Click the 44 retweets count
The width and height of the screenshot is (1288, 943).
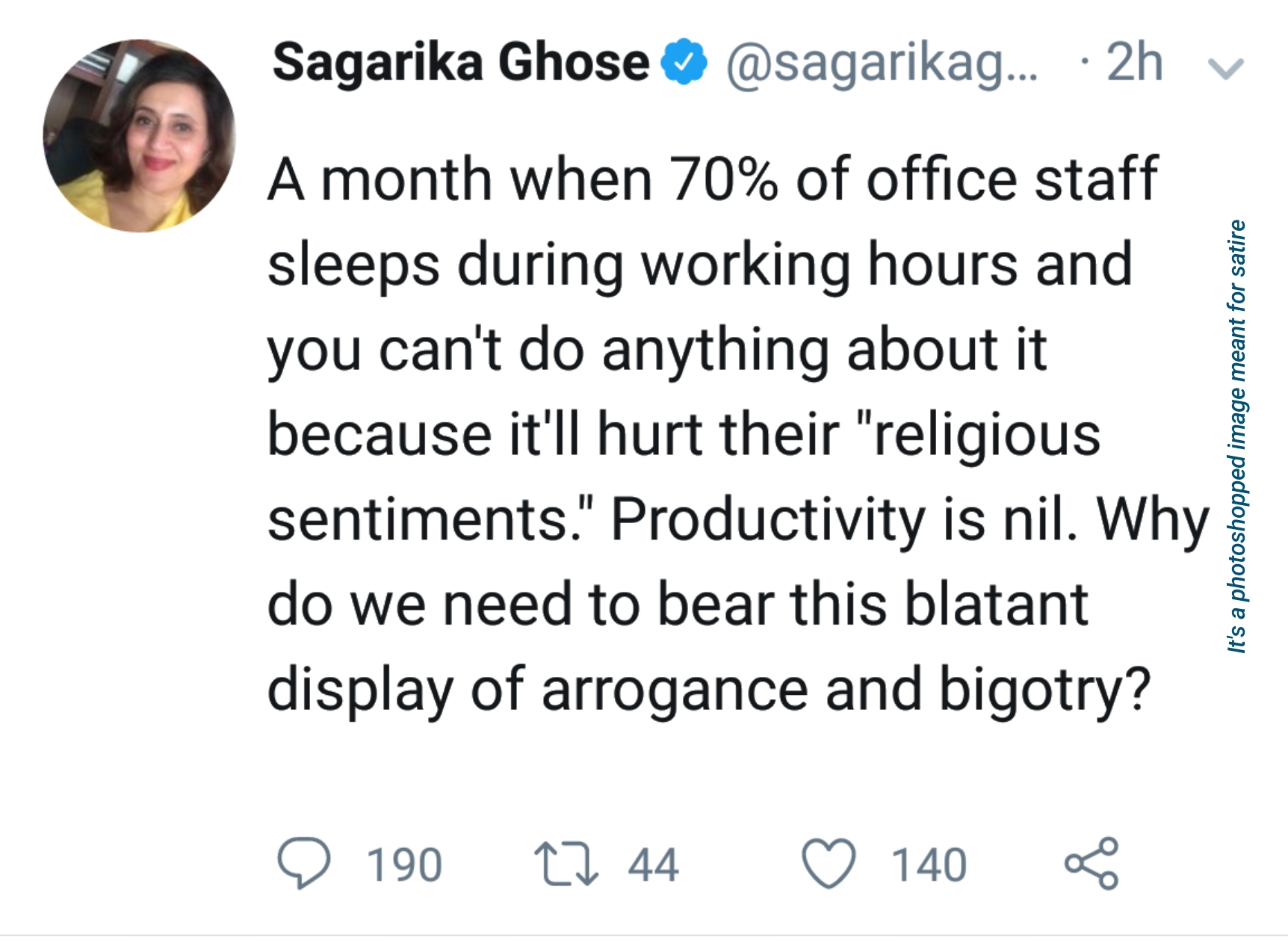pos(654,865)
